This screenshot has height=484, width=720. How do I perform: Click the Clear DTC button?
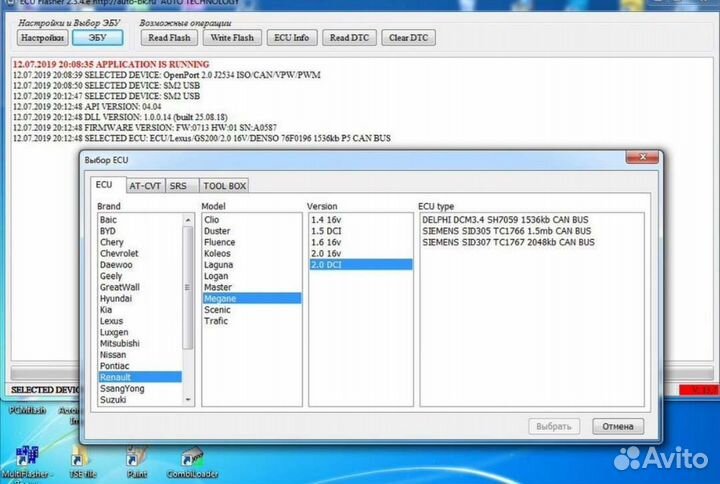[x=408, y=38]
